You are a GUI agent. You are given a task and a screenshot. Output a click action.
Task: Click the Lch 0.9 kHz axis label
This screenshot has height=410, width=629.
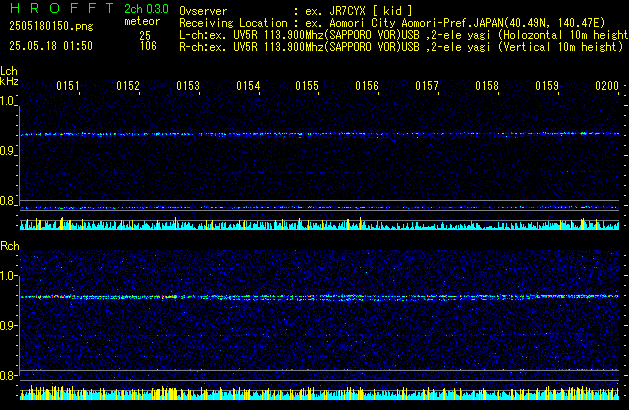click(x=7, y=151)
